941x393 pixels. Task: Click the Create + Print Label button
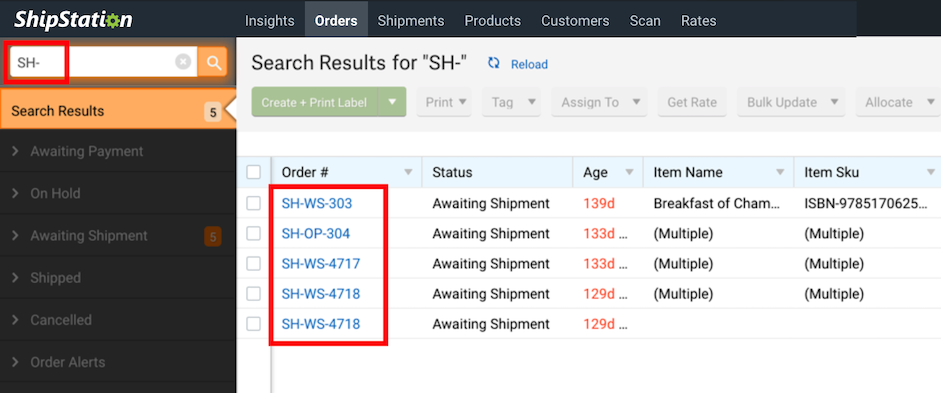[x=314, y=102]
